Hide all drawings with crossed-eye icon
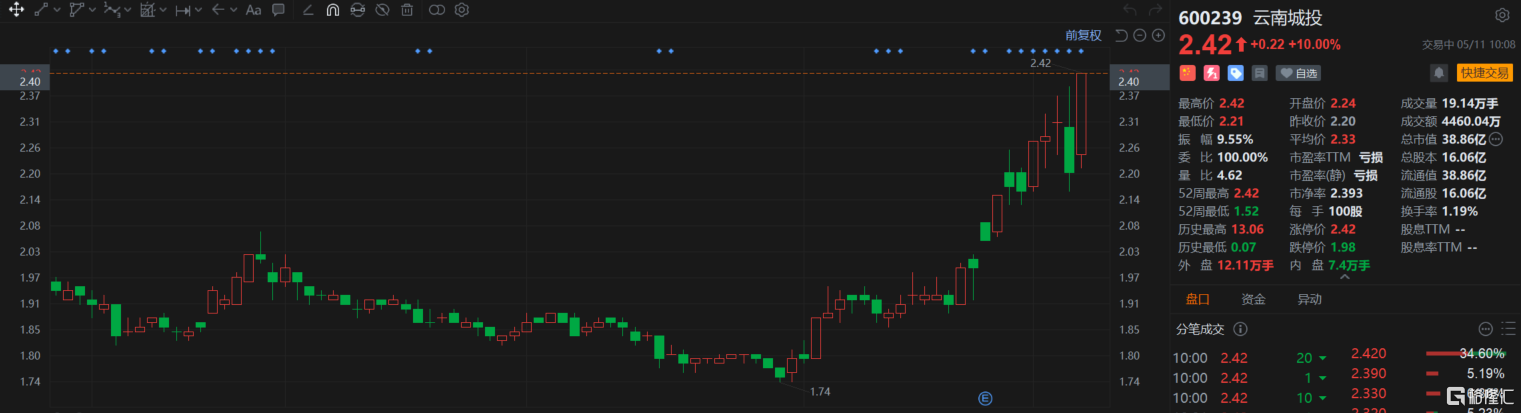1521x413 pixels. pos(382,10)
